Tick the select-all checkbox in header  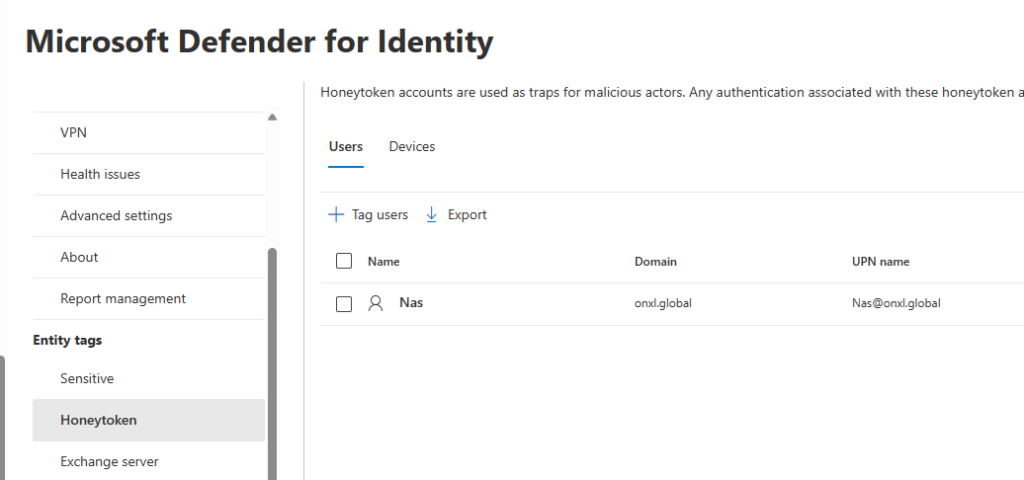[344, 261]
